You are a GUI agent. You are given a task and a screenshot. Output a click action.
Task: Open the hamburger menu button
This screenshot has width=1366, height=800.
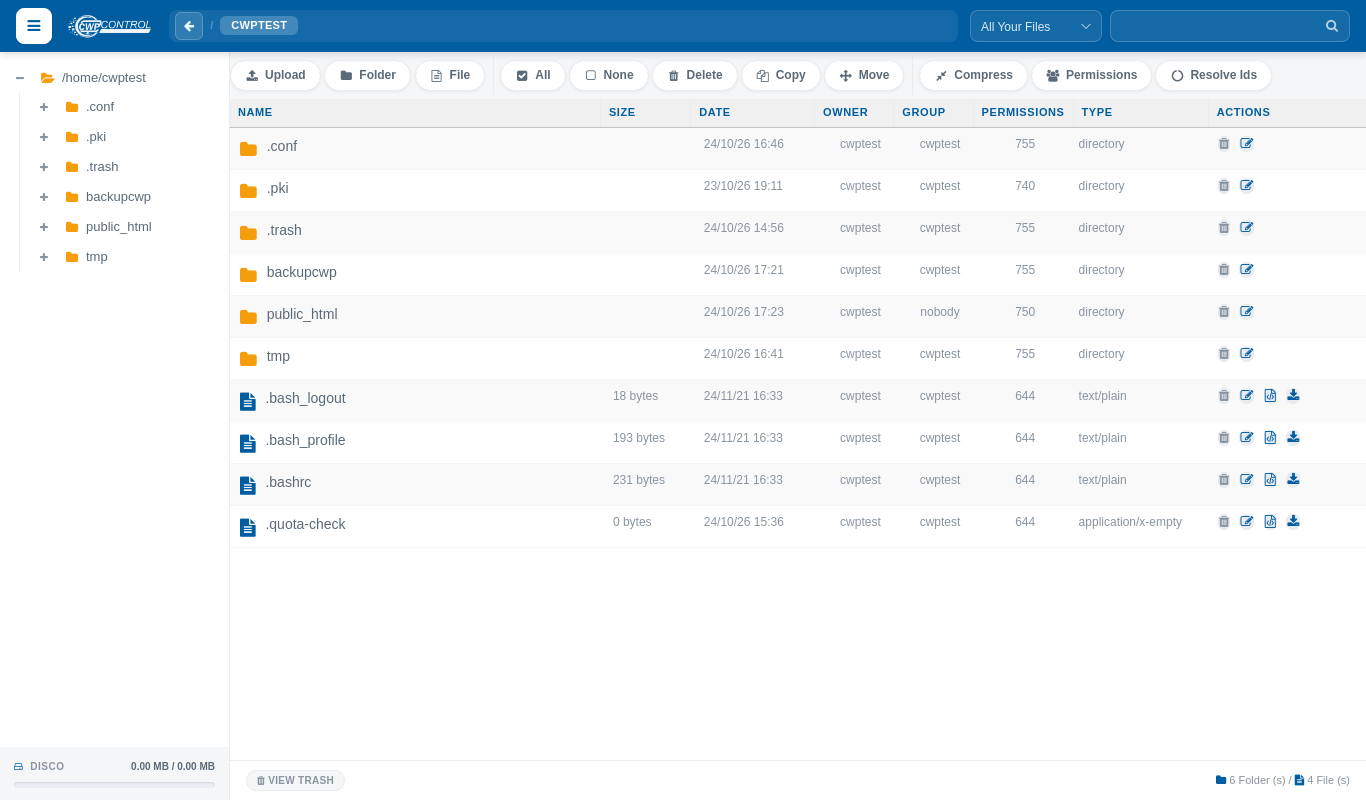tap(34, 26)
